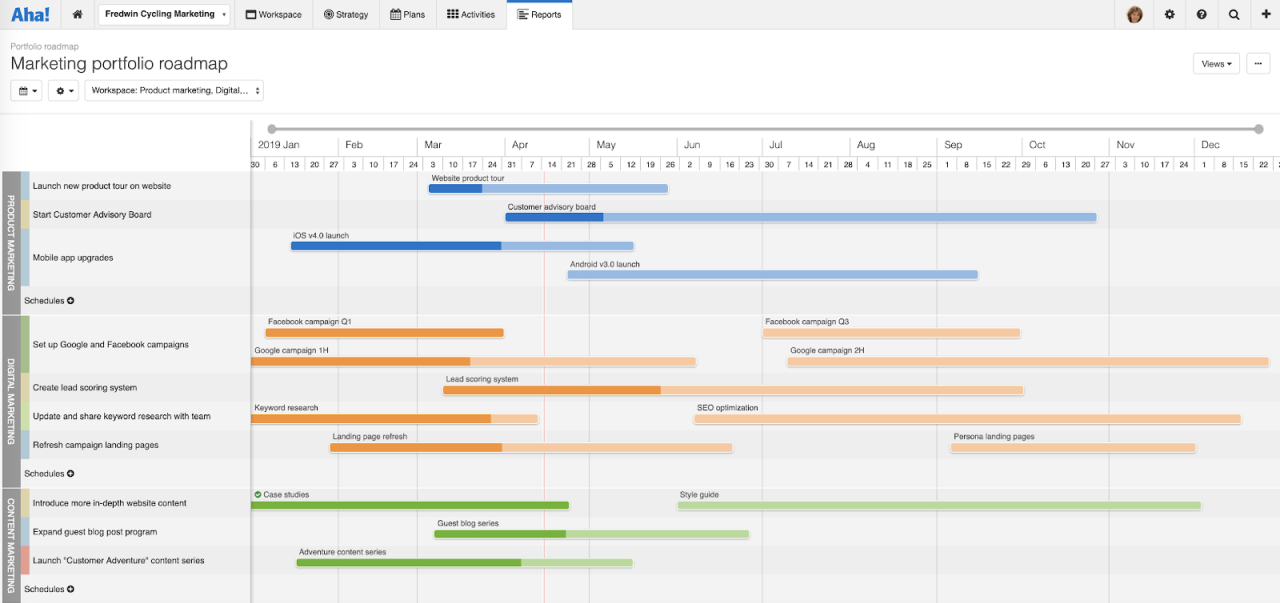This screenshot has height=603, width=1280.
Task: Open the Views dropdown
Action: (1215, 63)
